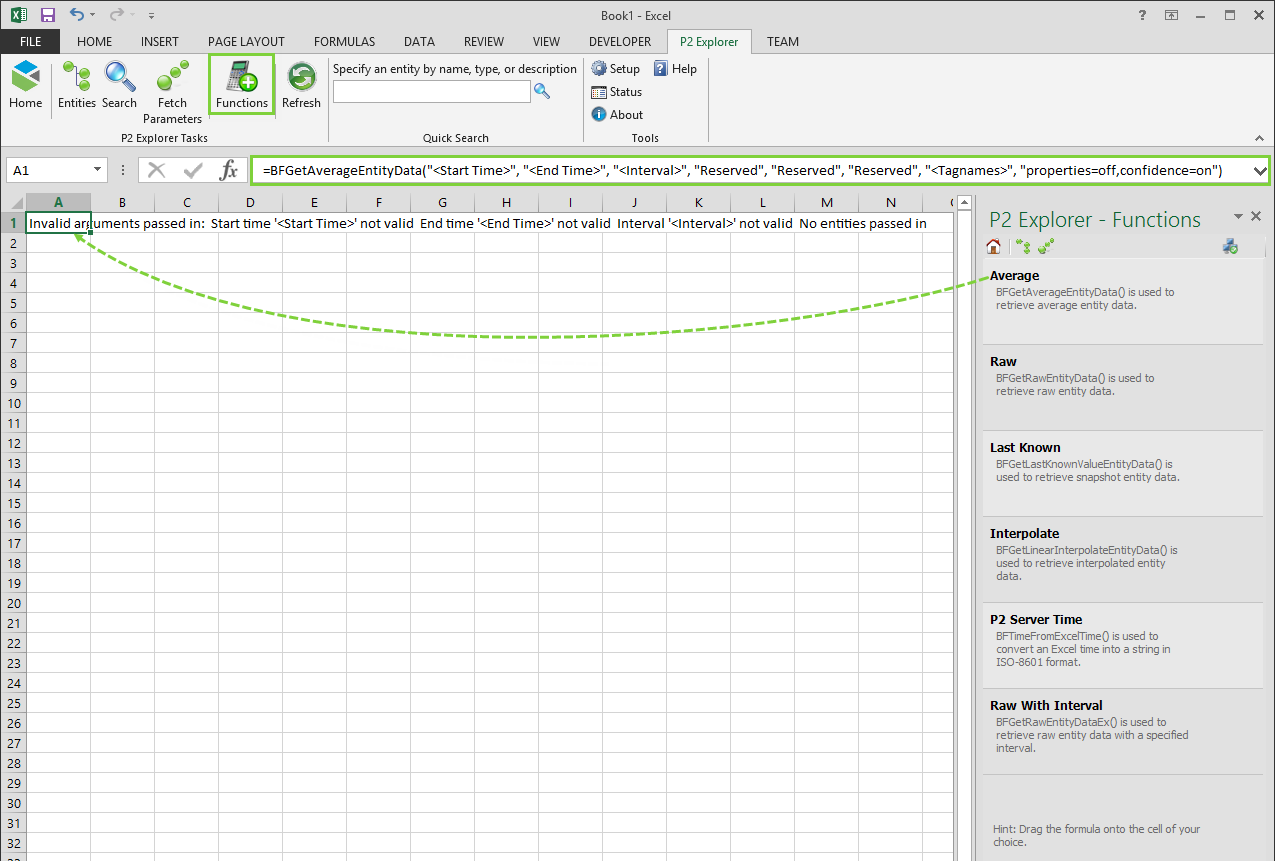Click the Quick Search magnifier icon

pos(542,91)
